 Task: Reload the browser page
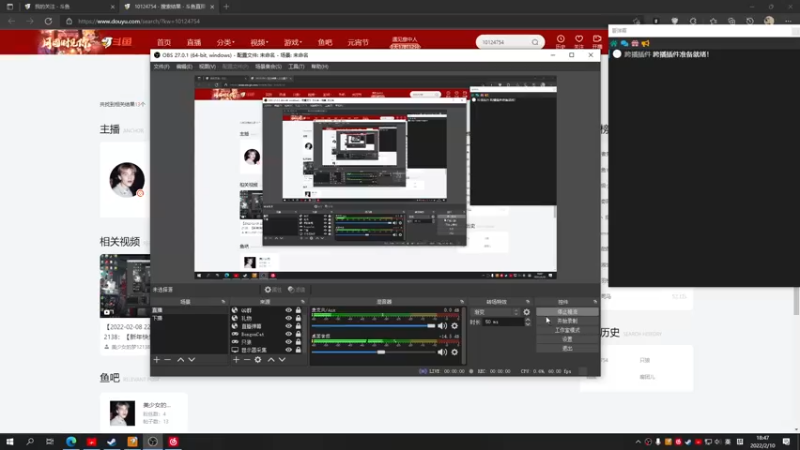tap(48, 21)
